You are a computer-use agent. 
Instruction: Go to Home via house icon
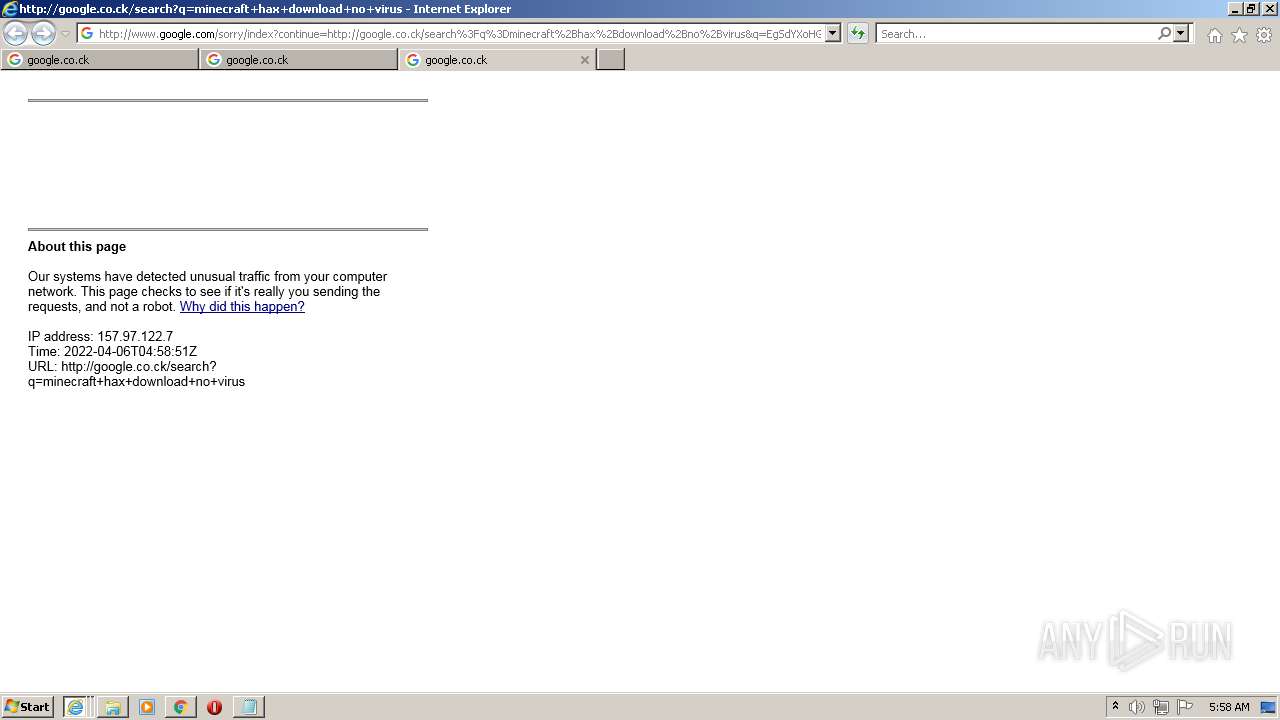pyautogui.click(x=1214, y=35)
